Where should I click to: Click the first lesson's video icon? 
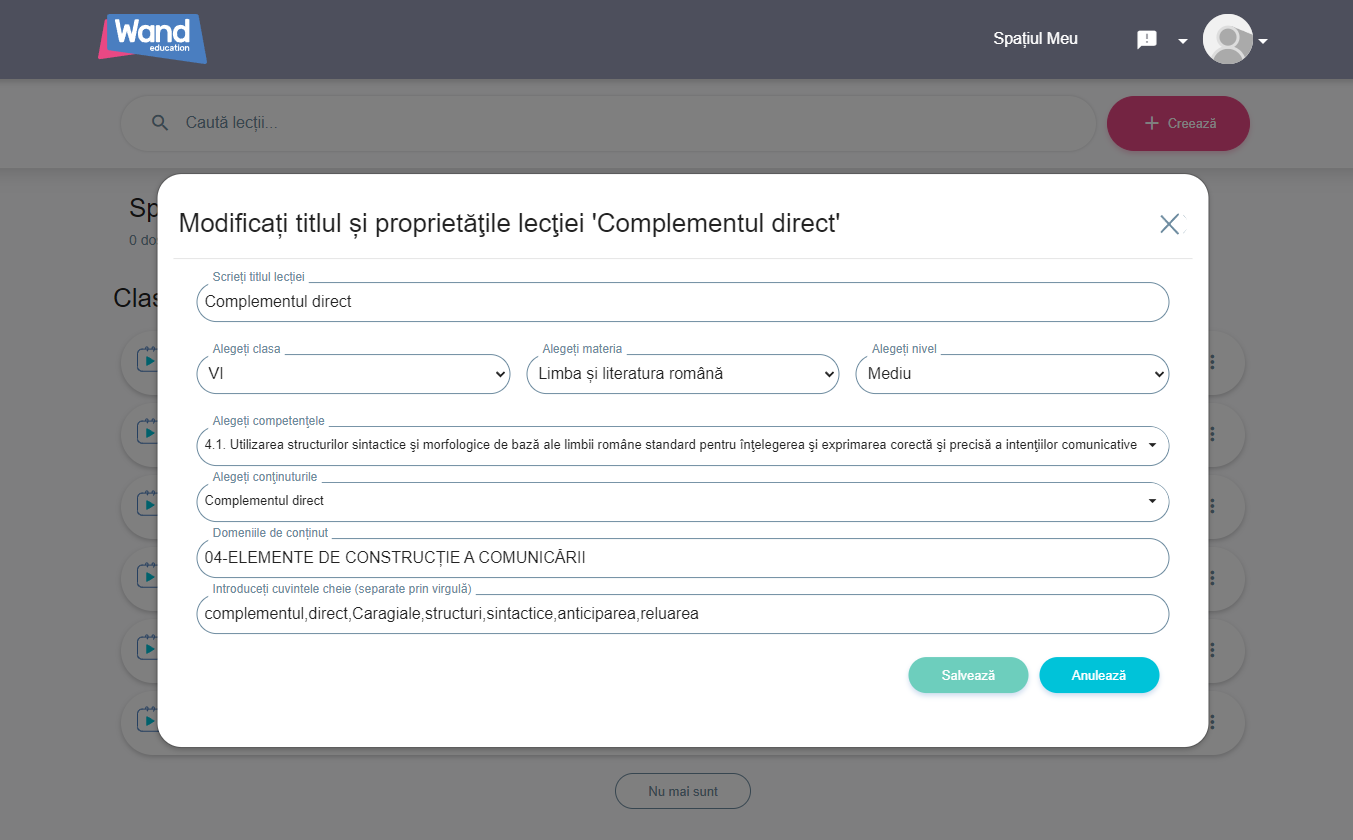tap(148, 360)
